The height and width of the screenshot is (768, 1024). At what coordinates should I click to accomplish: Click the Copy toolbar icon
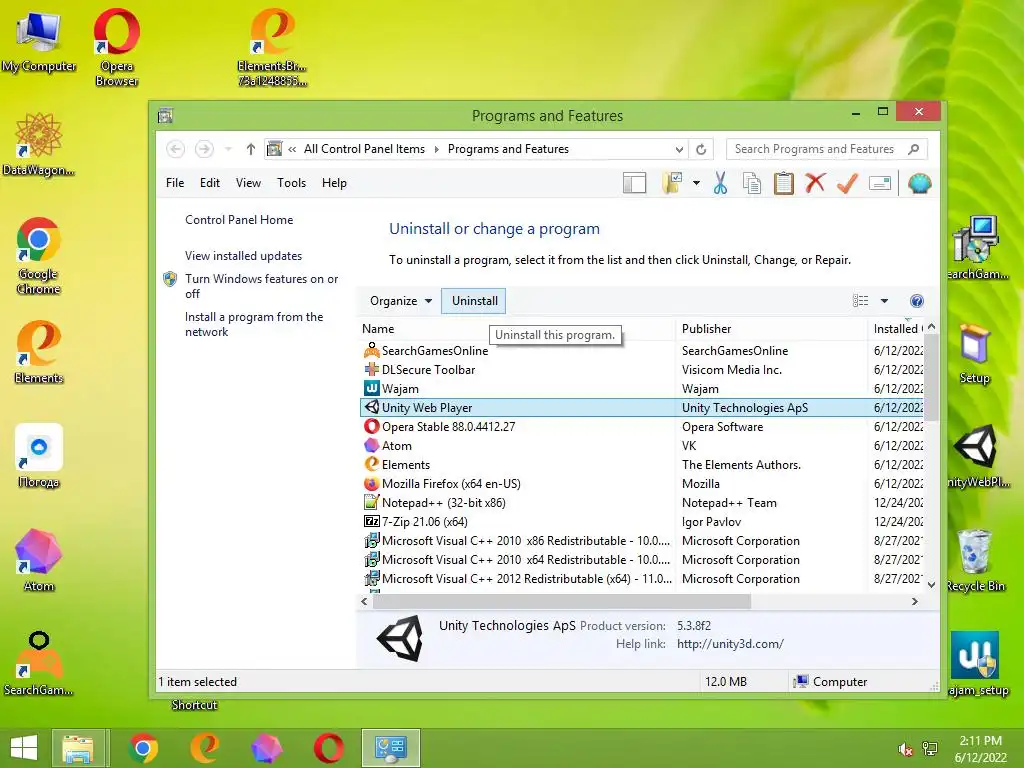(x=752, y=184)
